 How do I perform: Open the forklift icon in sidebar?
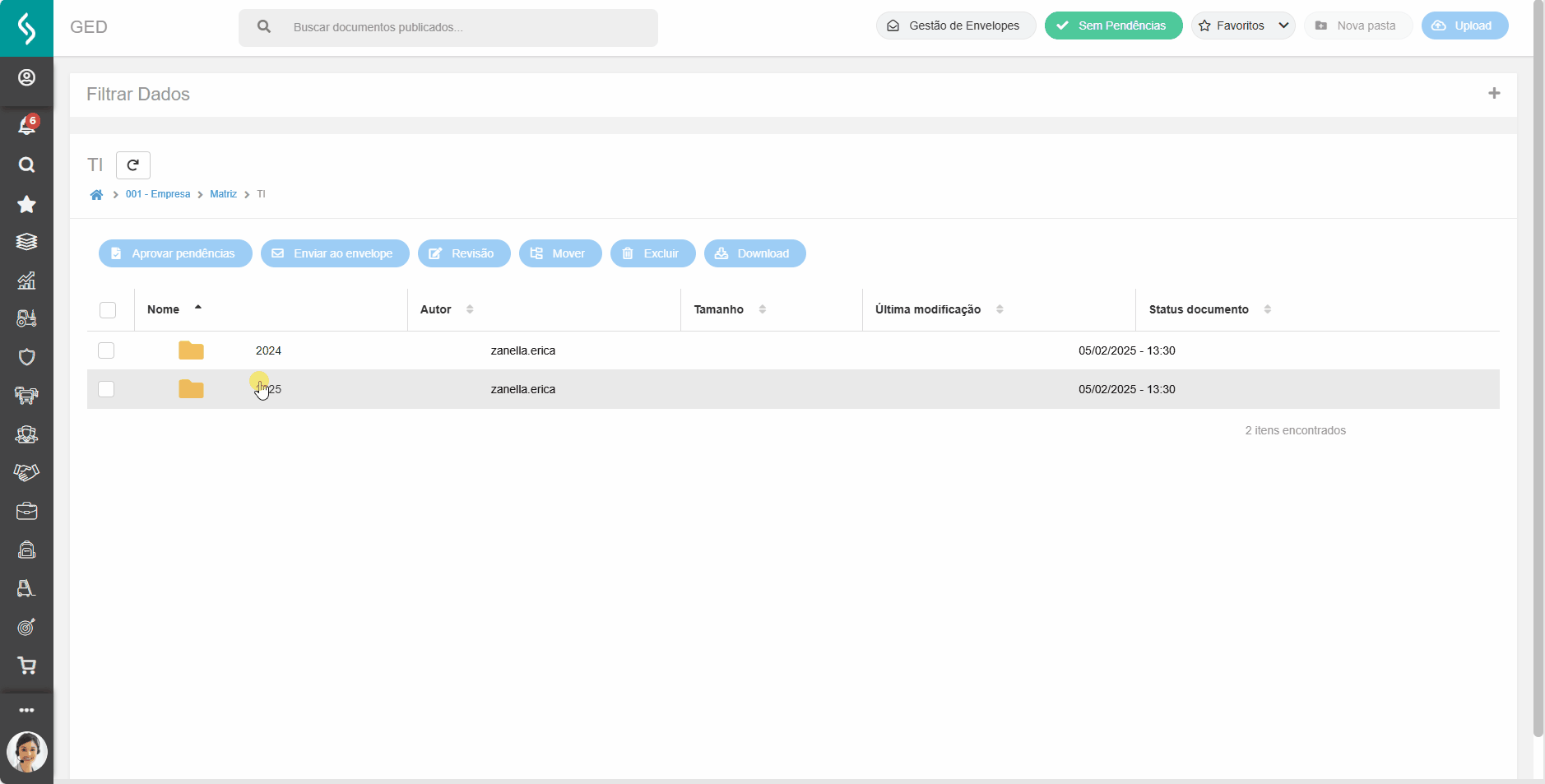click(26, 588)
